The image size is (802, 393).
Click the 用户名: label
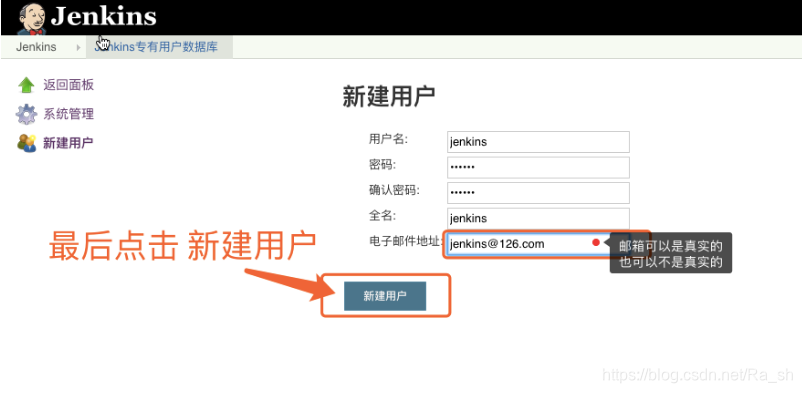tap(388, 139)
